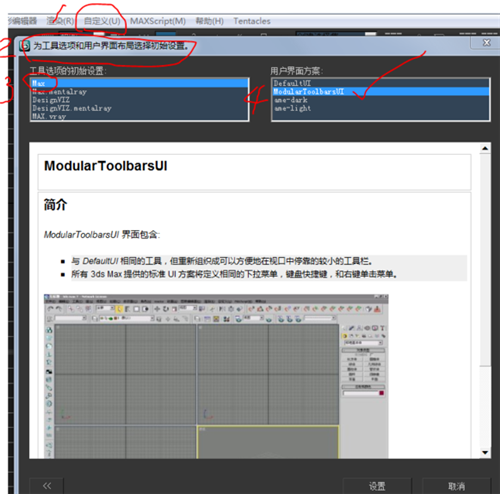Select DesignVIZ.mentalray initial setting
Viewport: 500px width, 494px height.
click(139, 108)
